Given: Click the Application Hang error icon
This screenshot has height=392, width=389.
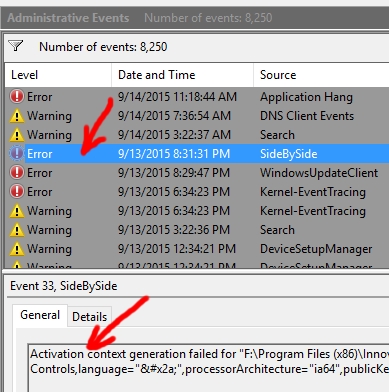Looking at the screenshot, I should [x=17, y=97].
